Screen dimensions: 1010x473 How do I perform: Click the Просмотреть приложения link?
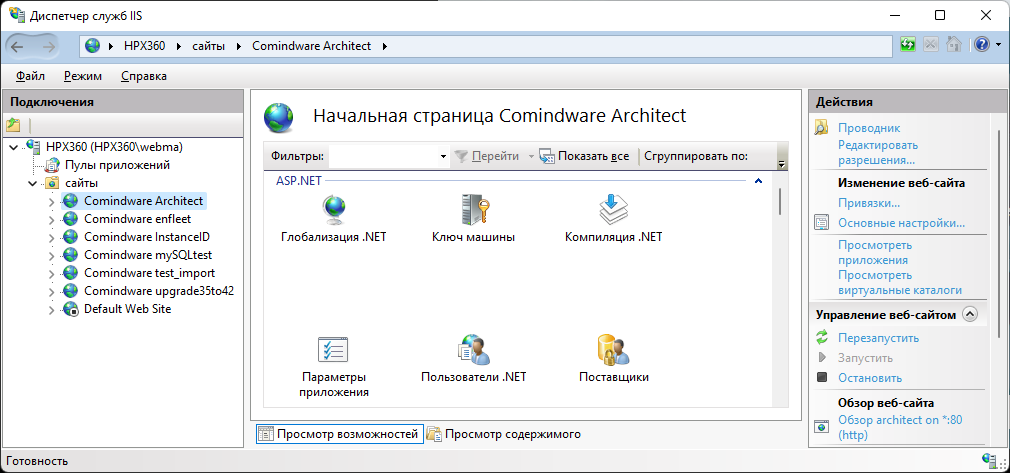pyautogui.click(x=875, y=252)
